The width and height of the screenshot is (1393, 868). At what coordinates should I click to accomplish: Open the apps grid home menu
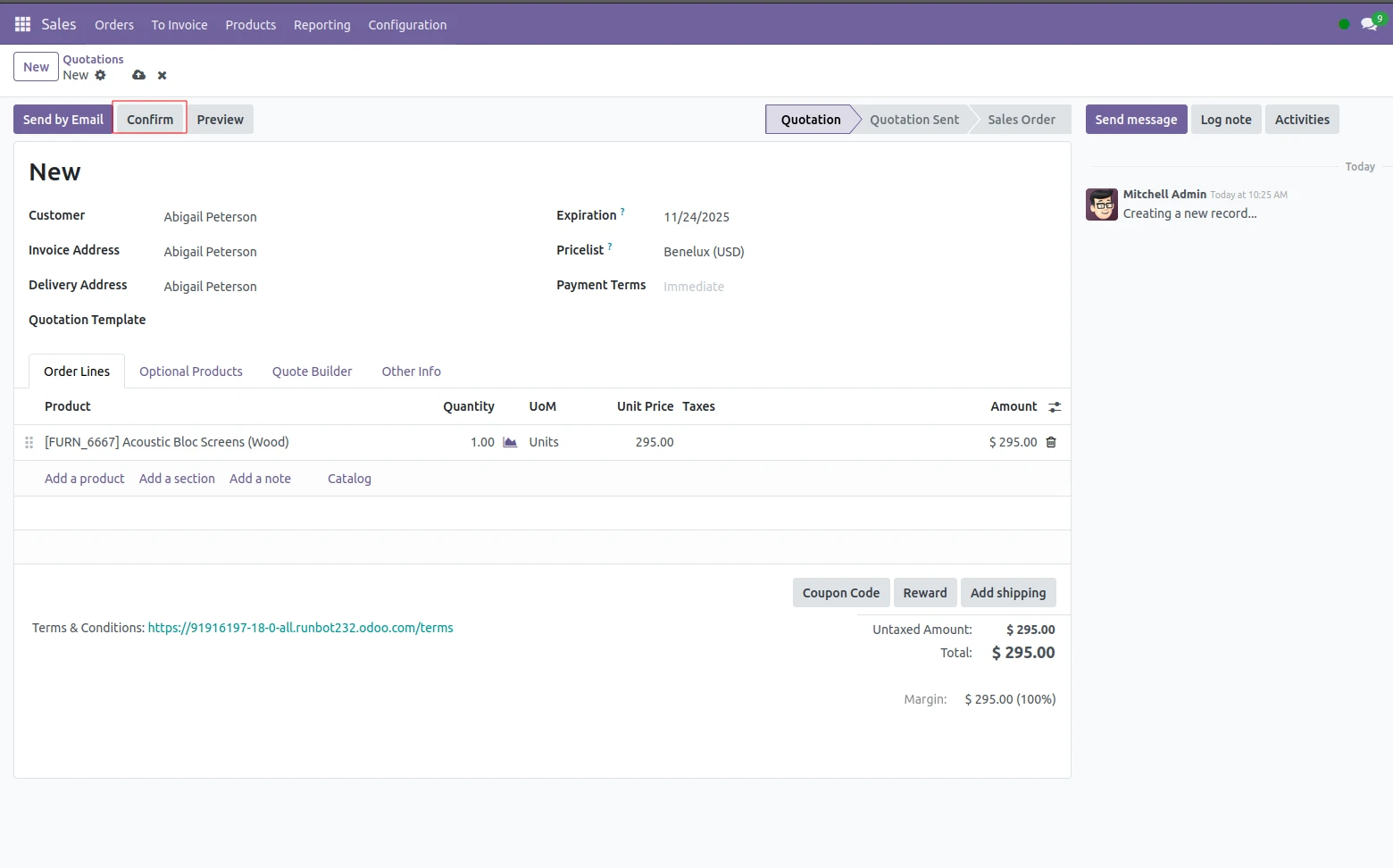point(22,24)
